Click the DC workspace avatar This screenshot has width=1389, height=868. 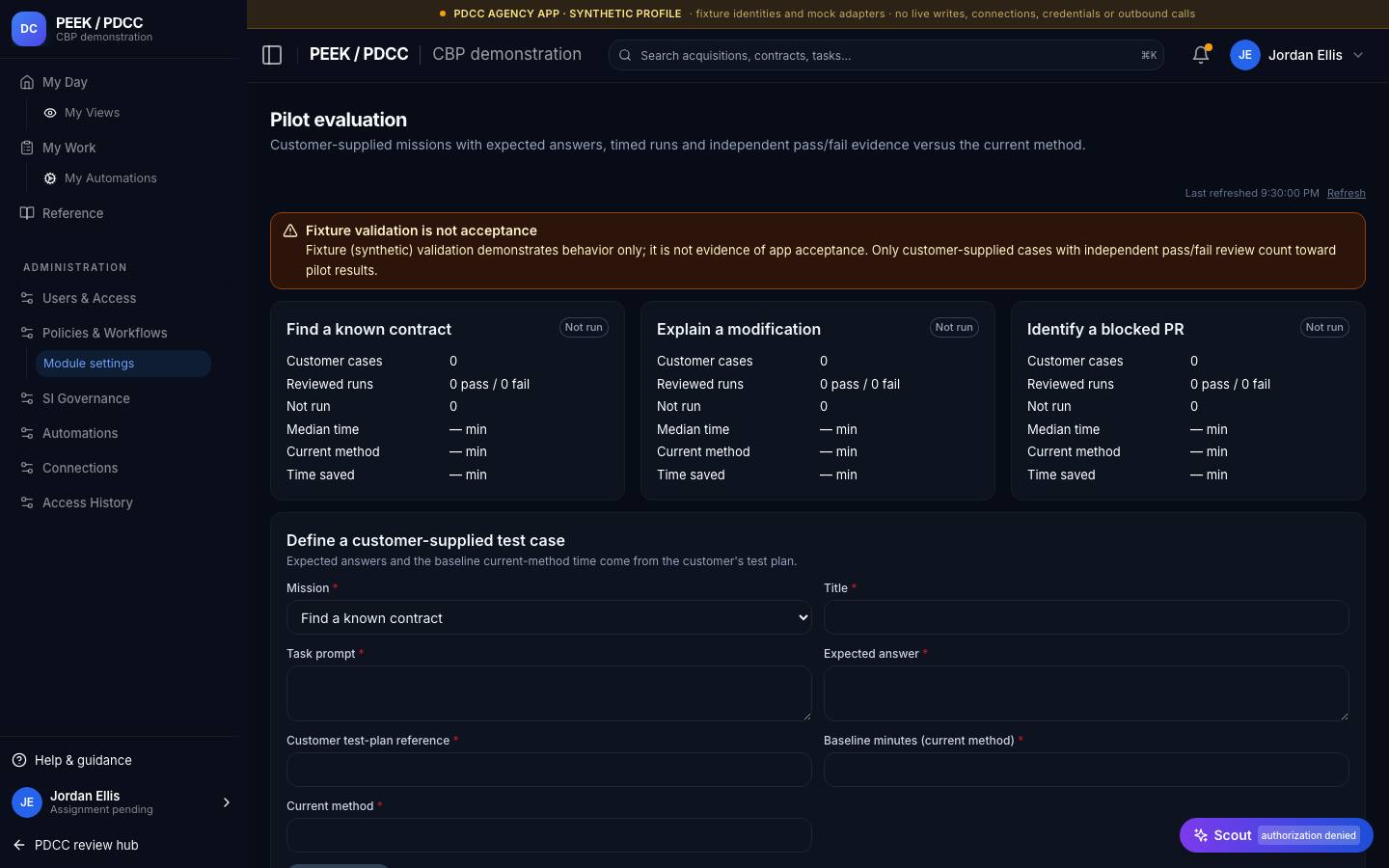[29, 29]
